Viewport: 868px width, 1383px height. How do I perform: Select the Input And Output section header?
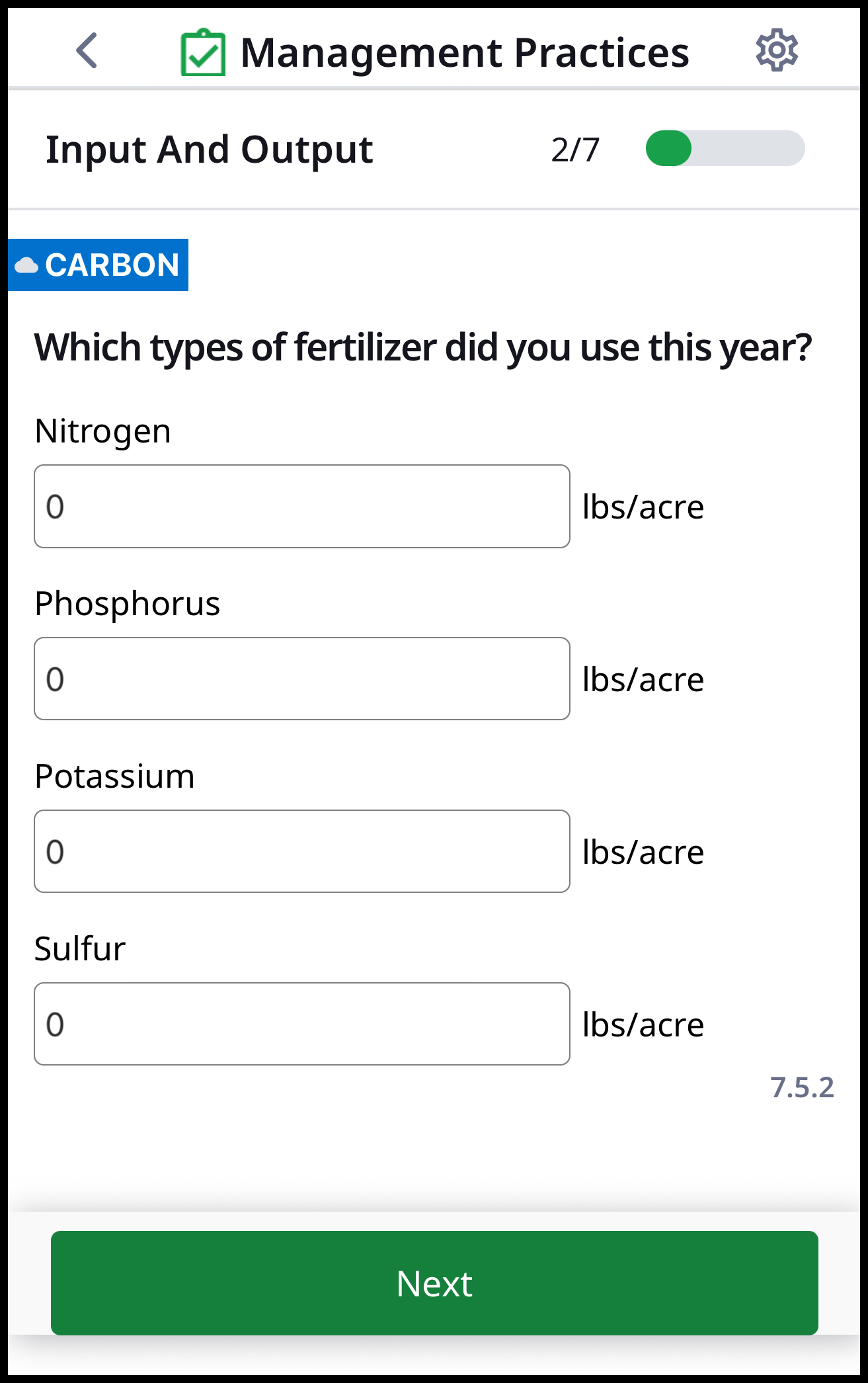[x=210, y=149]
